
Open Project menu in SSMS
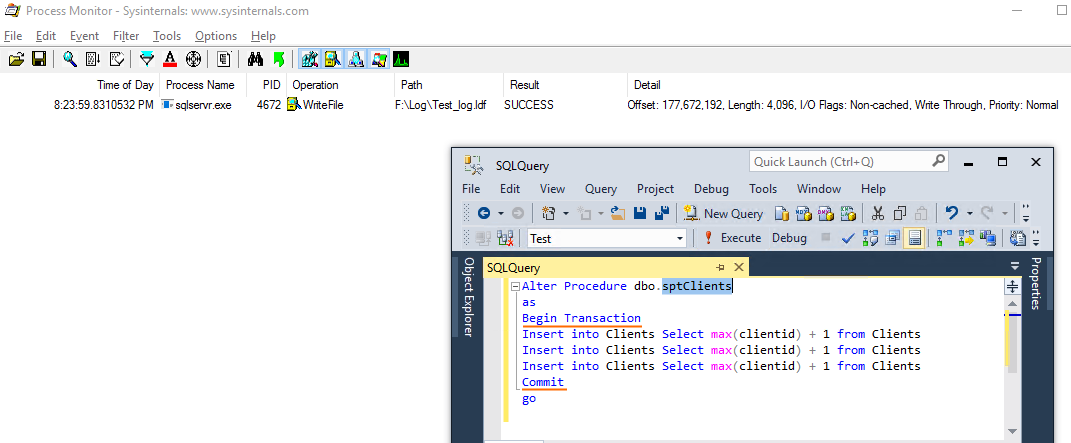(x=655, y=189)
